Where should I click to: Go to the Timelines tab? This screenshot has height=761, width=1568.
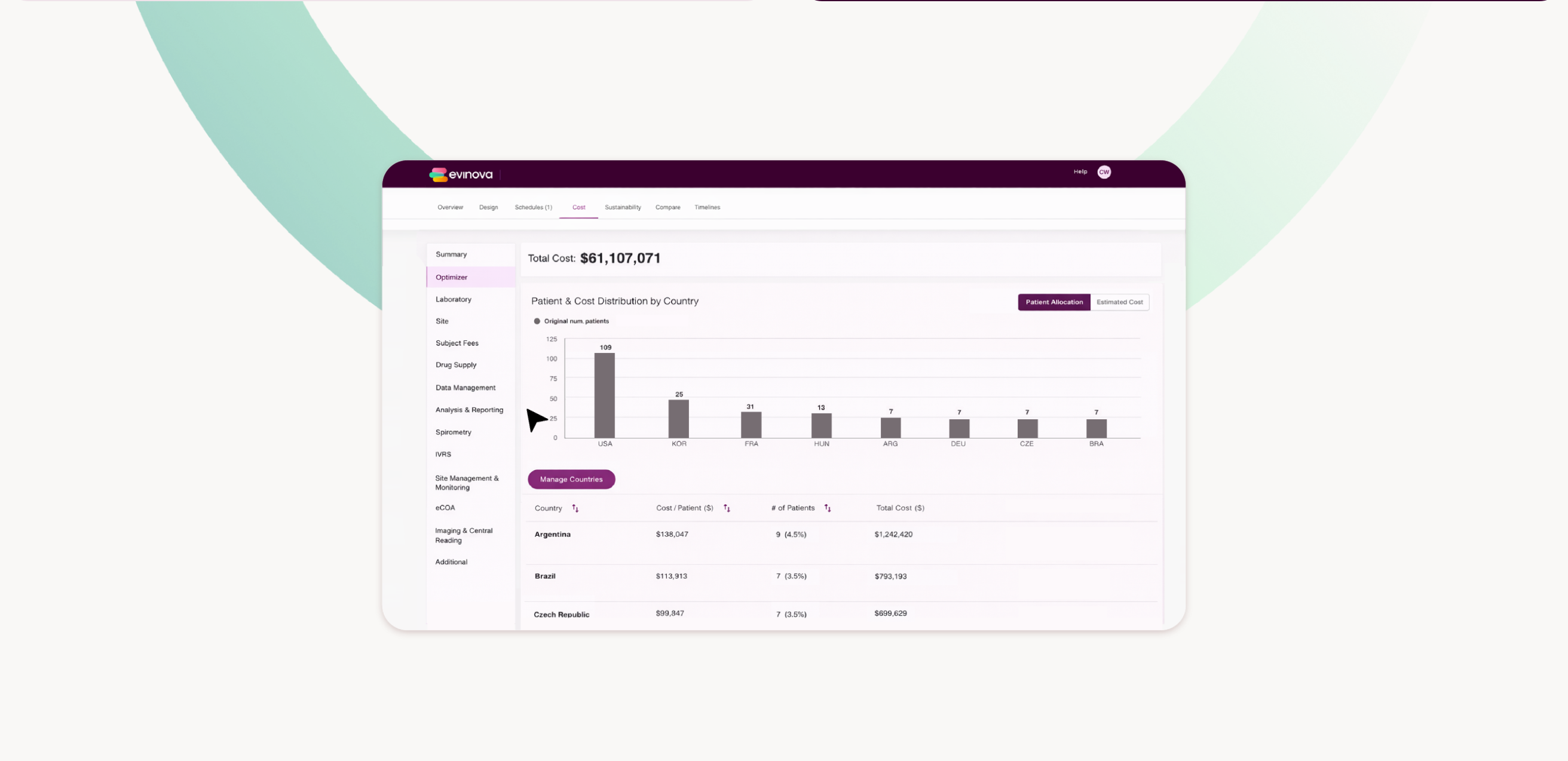pos(707,207)
